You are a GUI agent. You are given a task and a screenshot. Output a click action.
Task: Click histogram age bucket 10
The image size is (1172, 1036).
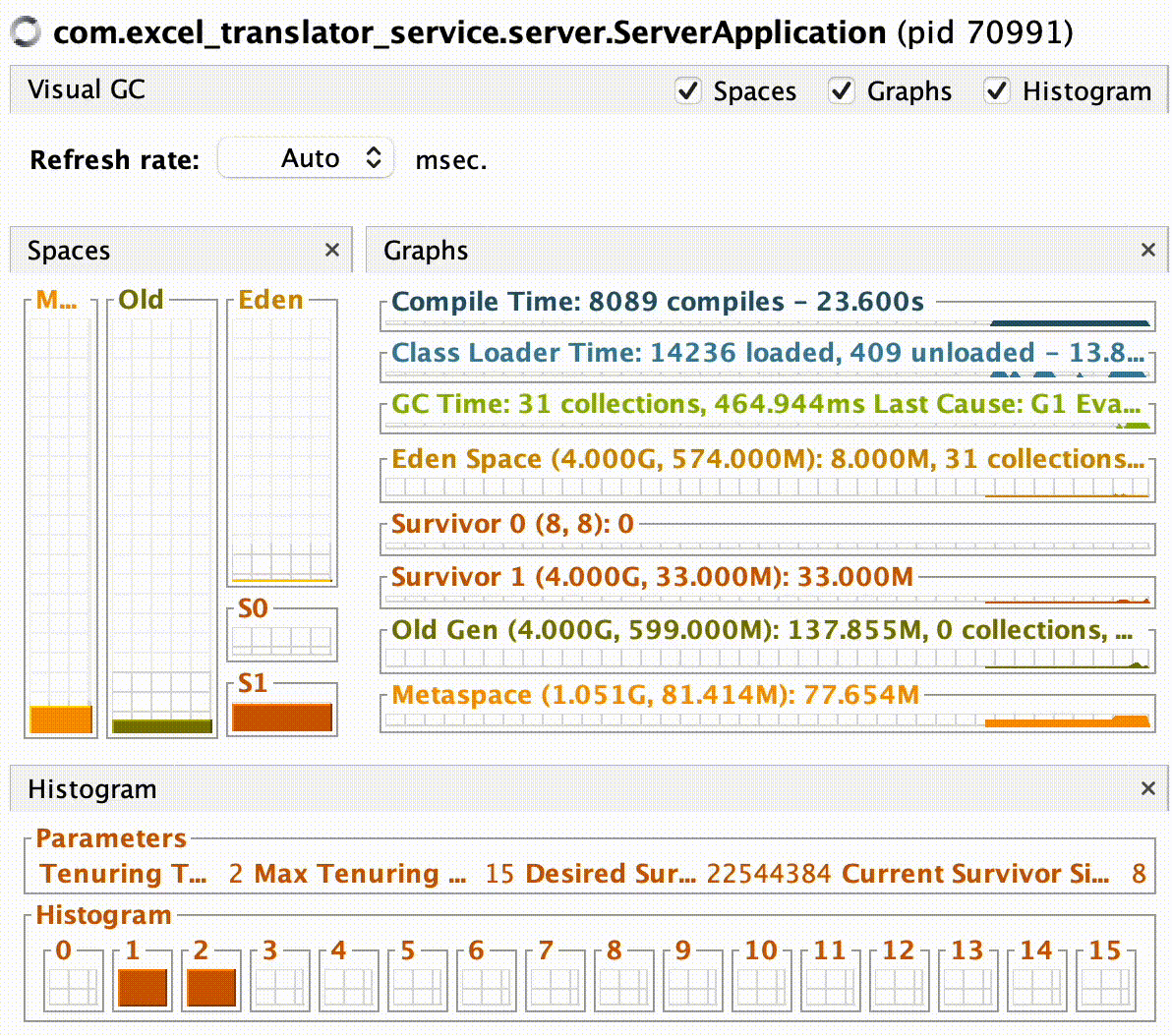[x=761, y=980]
